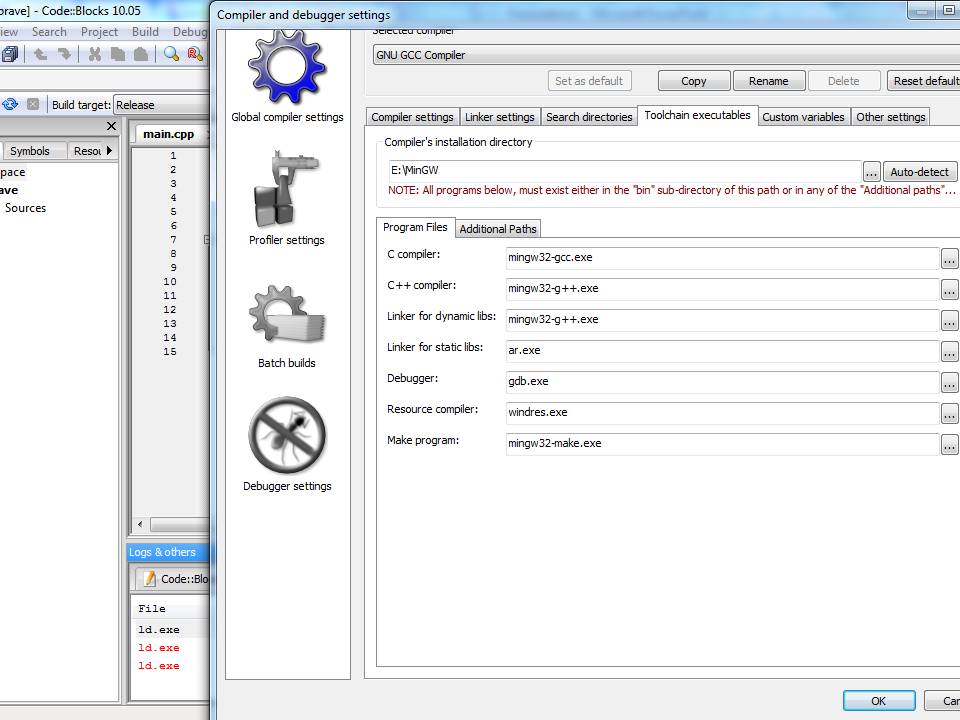Click the Paste toolbar icon
This screenshot has height=720, width=960.
point(141,54)
